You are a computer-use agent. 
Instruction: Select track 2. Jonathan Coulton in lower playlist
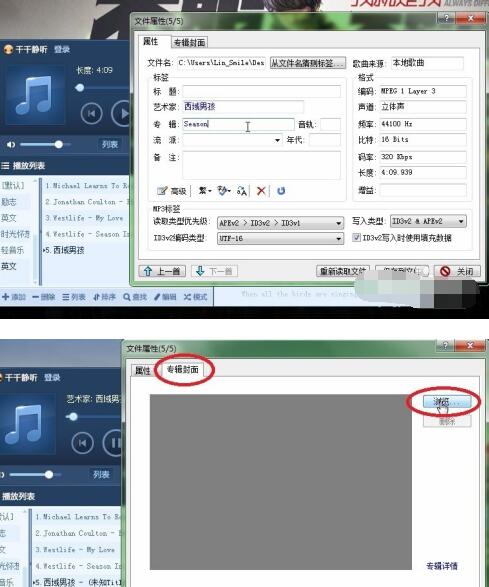pos(78,533)
